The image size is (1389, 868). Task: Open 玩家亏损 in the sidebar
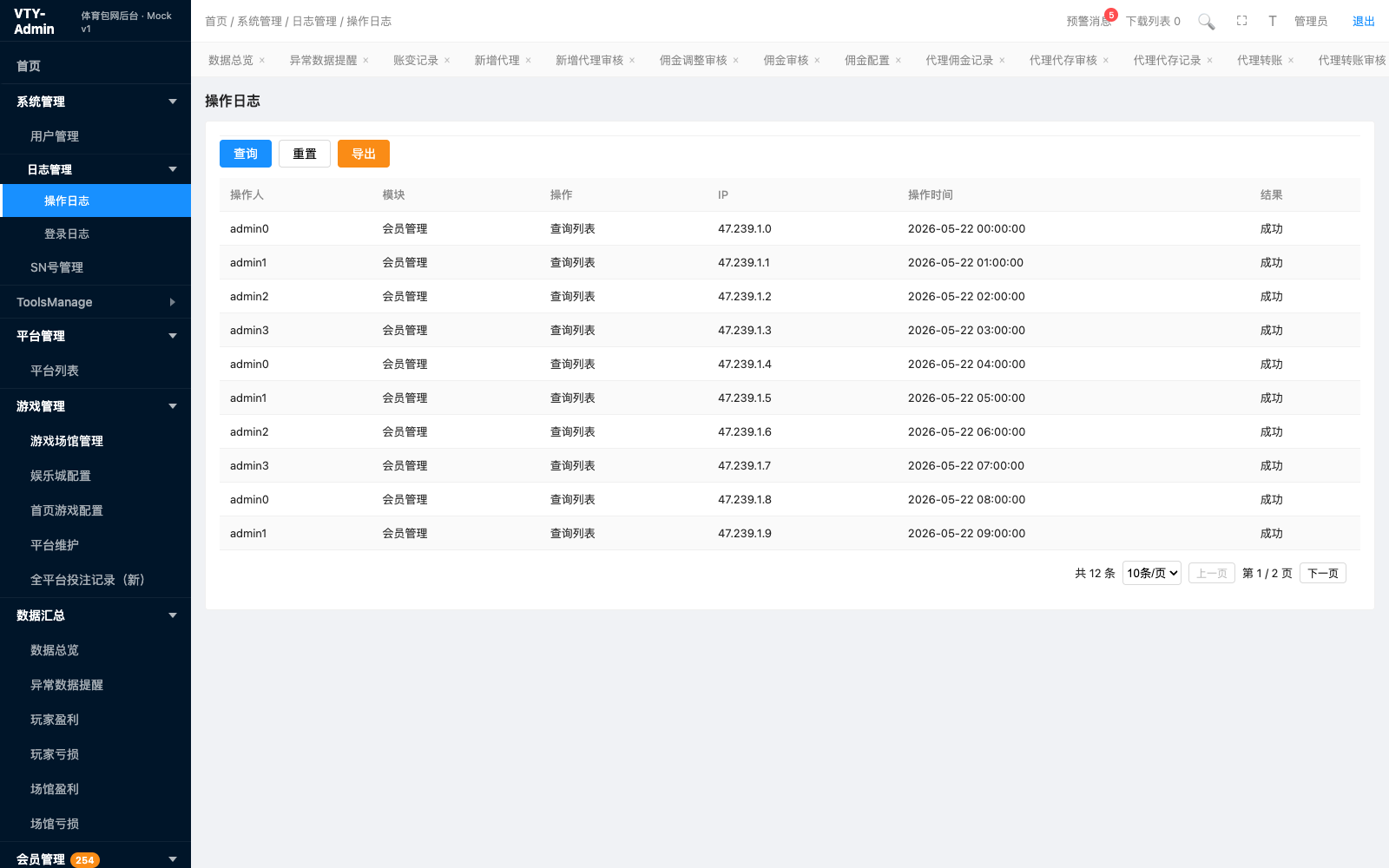pyautogui.click(x=95, y=754)
